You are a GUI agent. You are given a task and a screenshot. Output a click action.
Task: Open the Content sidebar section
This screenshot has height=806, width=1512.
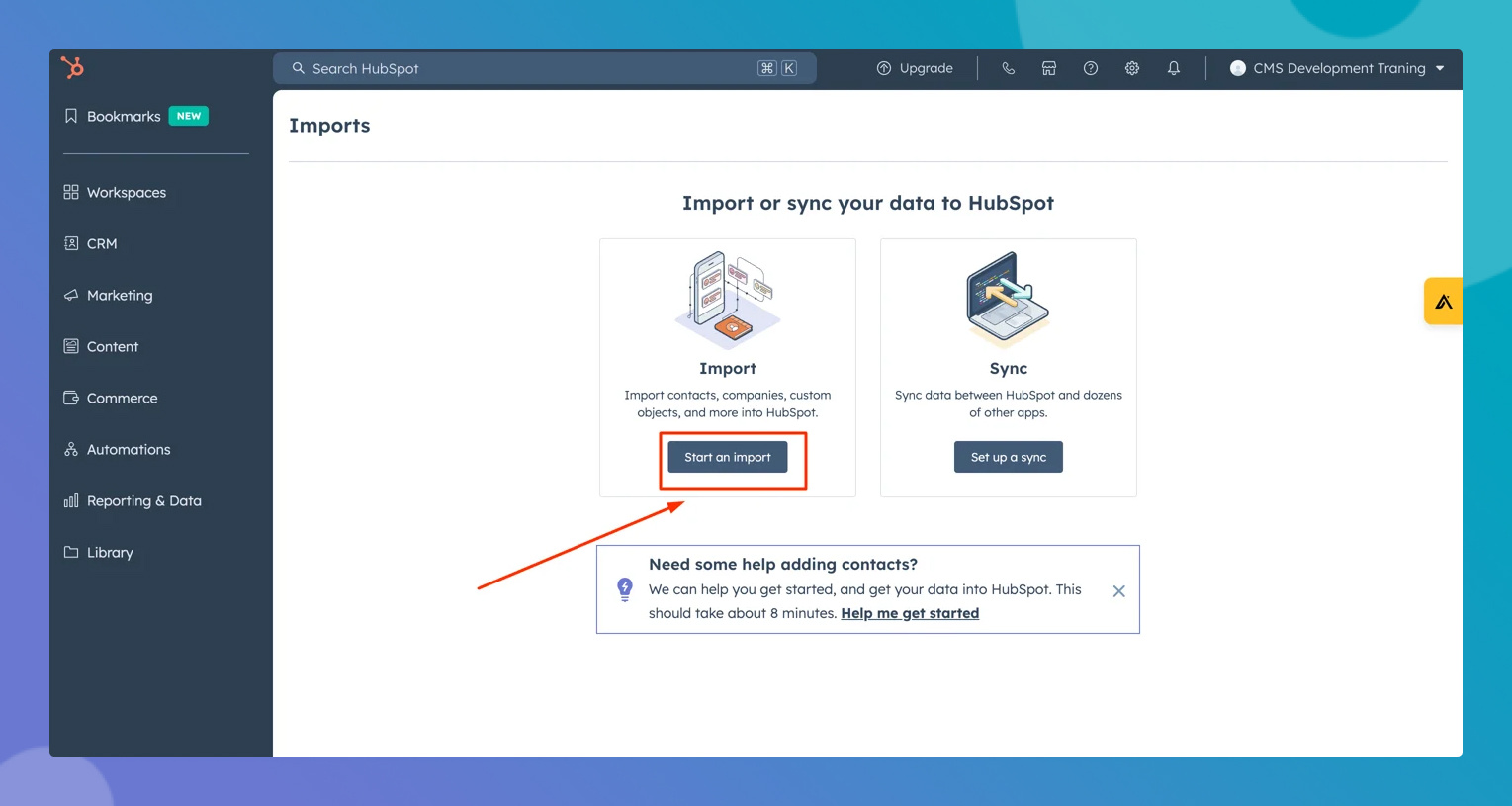(112, 346)
